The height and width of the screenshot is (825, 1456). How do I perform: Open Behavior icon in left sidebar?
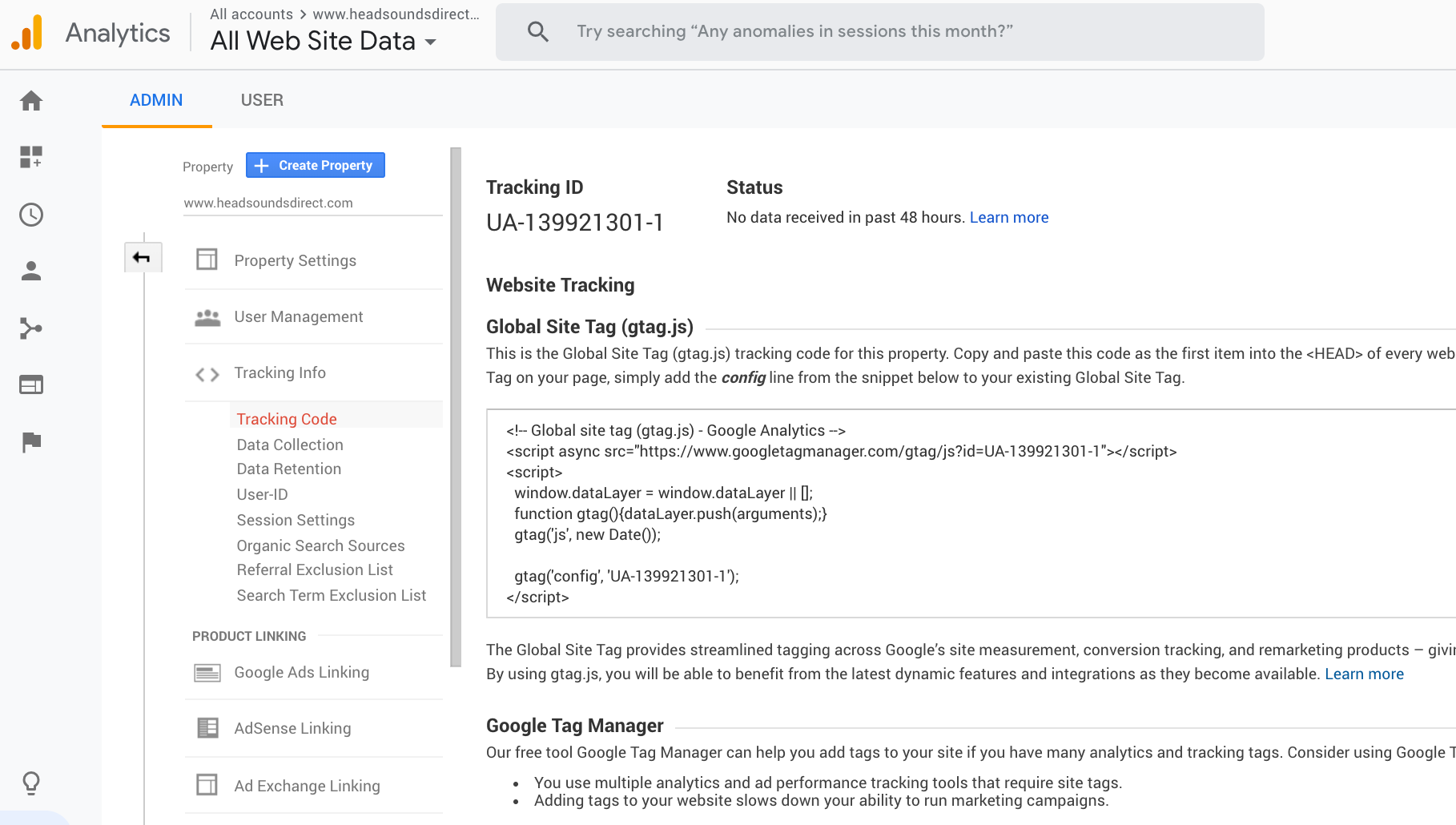point(31,385)
